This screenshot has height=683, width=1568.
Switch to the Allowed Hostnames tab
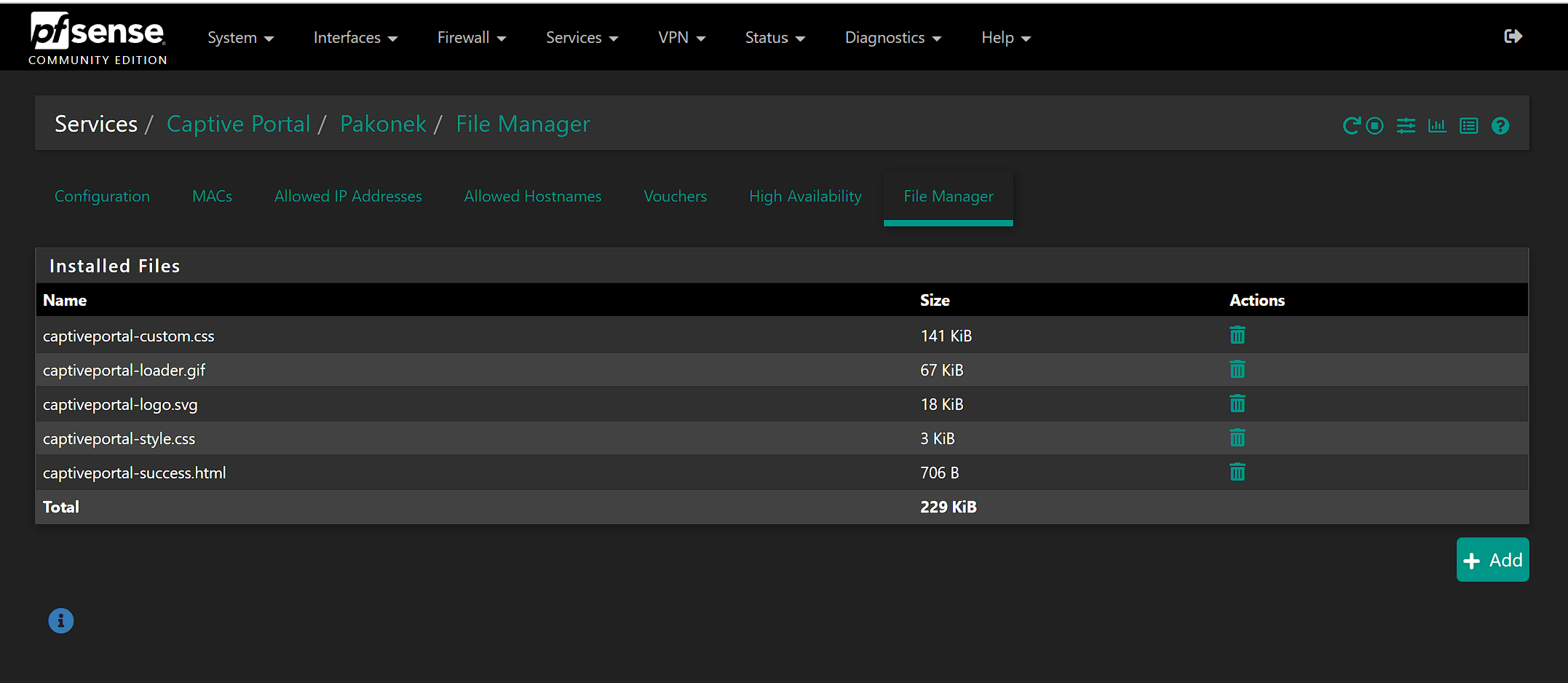(x=532, y=197)
